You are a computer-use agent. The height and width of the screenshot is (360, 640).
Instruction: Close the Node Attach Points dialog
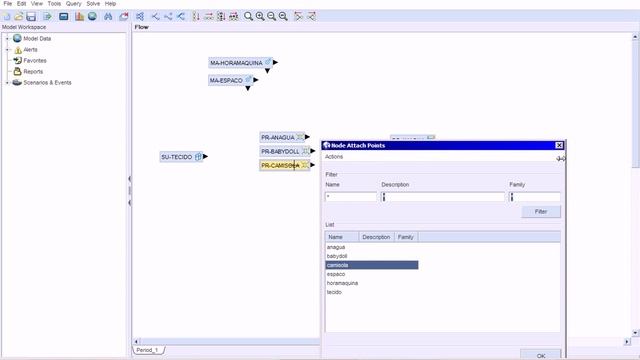click(x=559, y=145)
